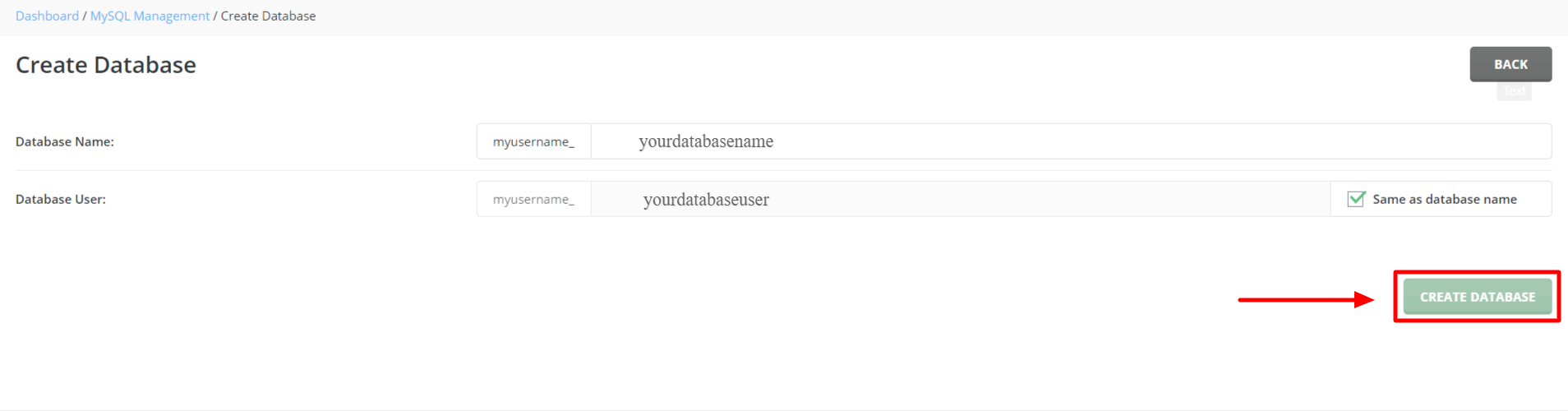Submit with the green CREATE DATABASE button
This screenshot has width=1568, height=411.
tap(1478, 297)
